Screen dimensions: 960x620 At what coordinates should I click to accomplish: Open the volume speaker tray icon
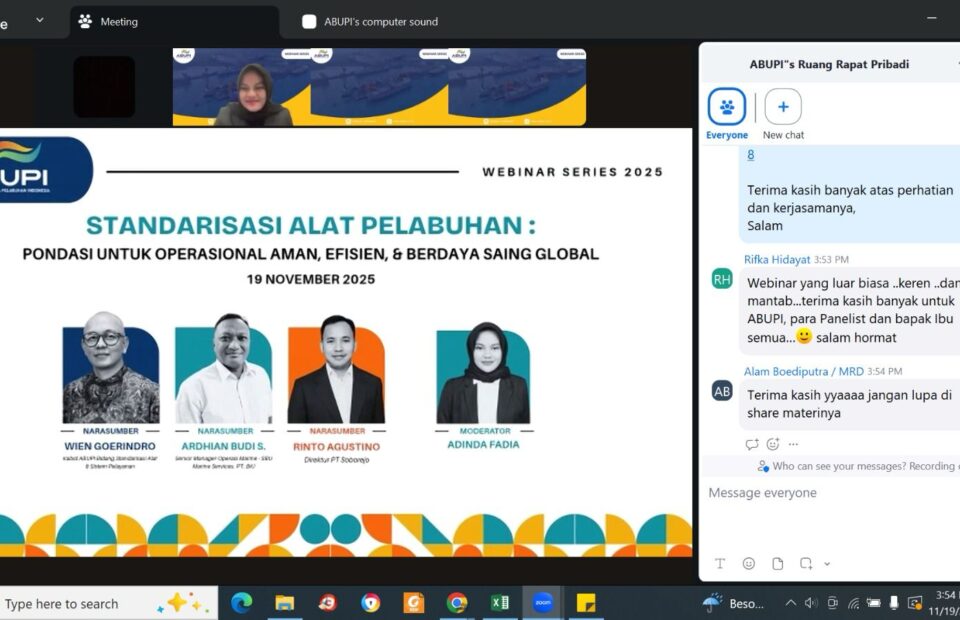click(x=811, y=603)
